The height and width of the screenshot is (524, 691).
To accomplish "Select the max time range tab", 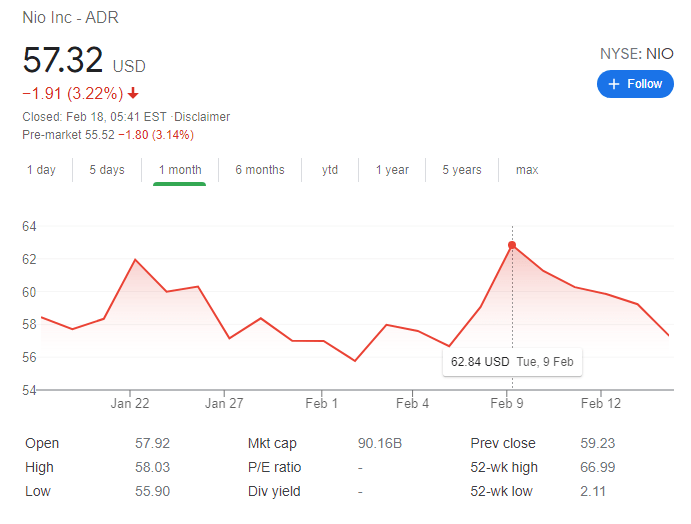I will click(x=527, y=170).
